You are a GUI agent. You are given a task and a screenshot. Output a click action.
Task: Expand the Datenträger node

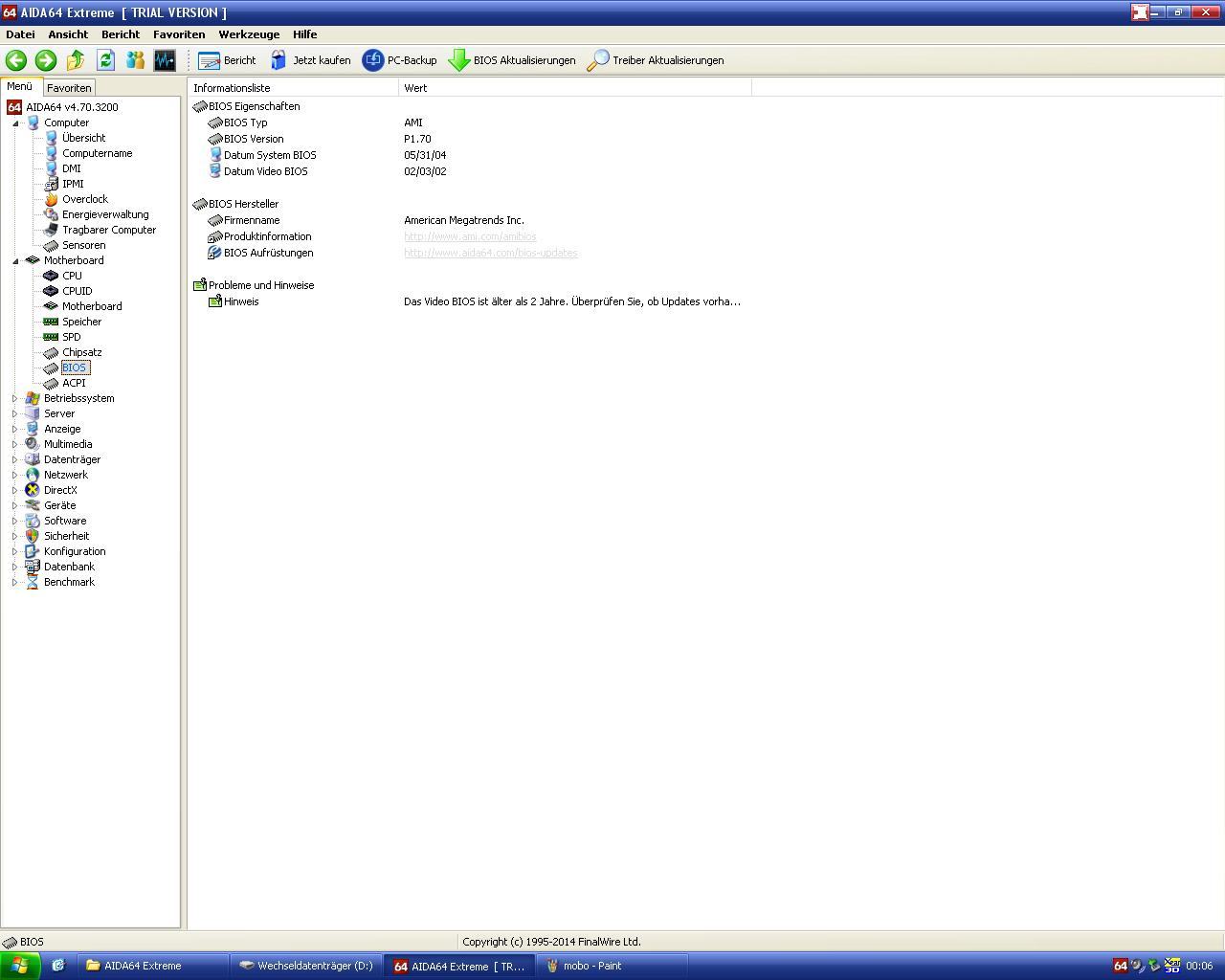coord(15,459)
